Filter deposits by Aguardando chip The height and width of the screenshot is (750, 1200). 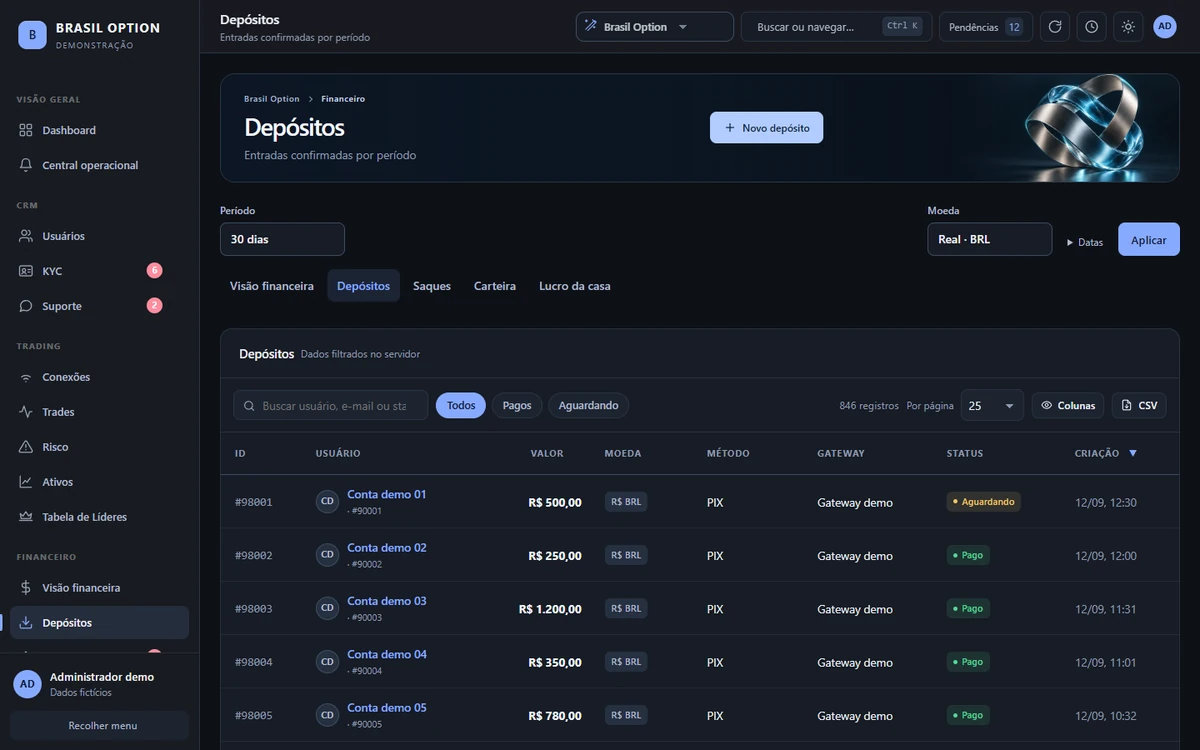[x=588, y=405]
